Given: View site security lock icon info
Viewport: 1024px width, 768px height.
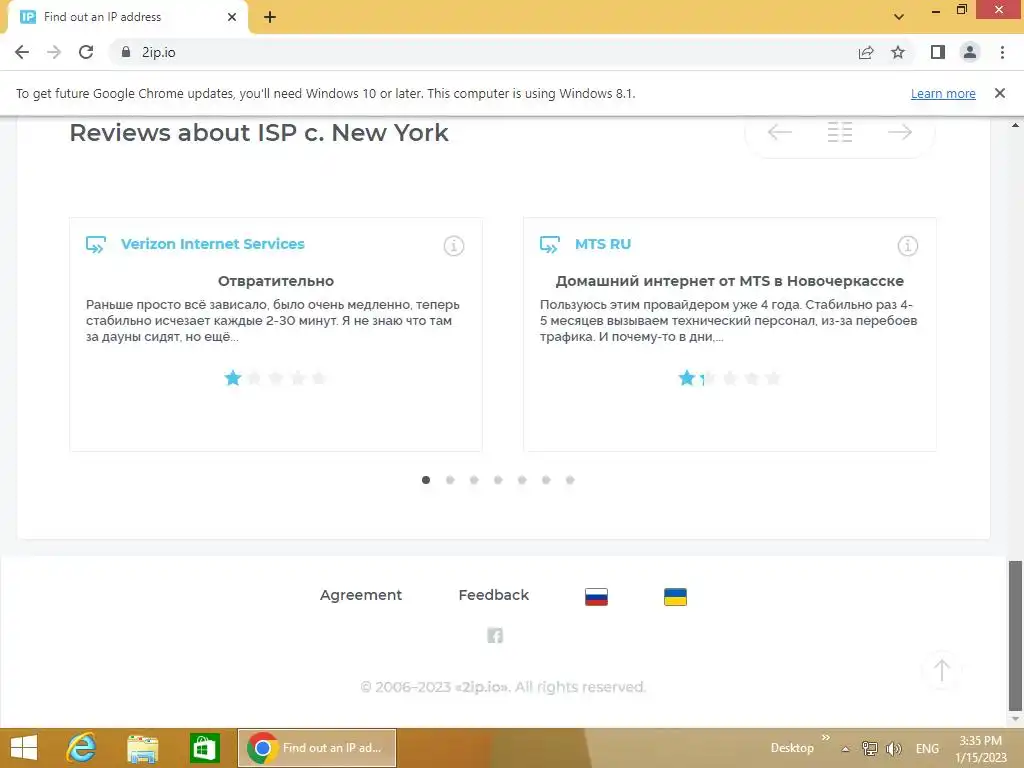Looking at the screenshot, I should click(126, 52).
